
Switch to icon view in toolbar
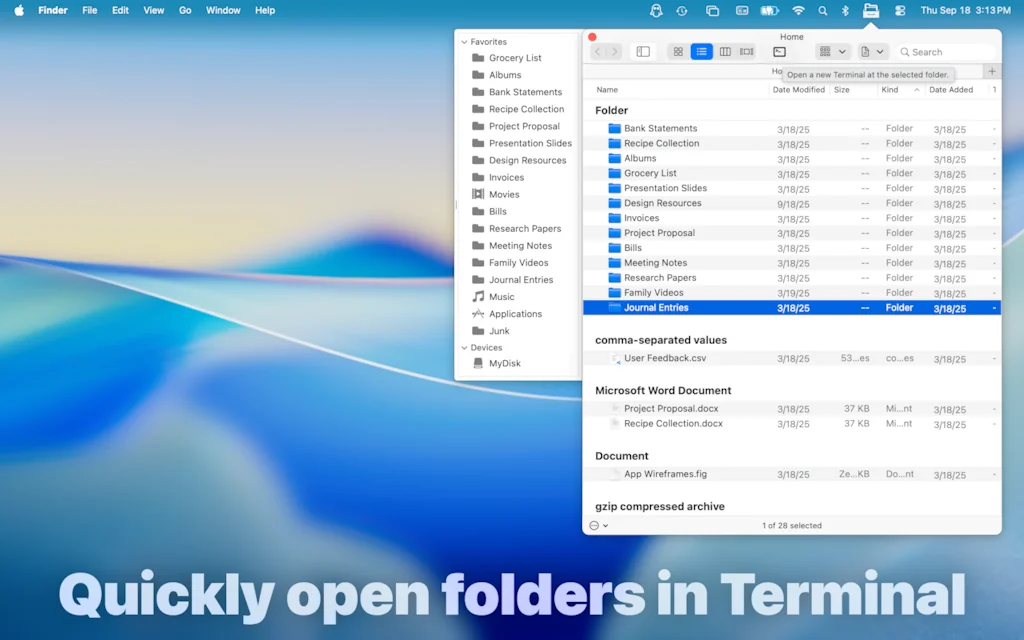click(678, 52)
